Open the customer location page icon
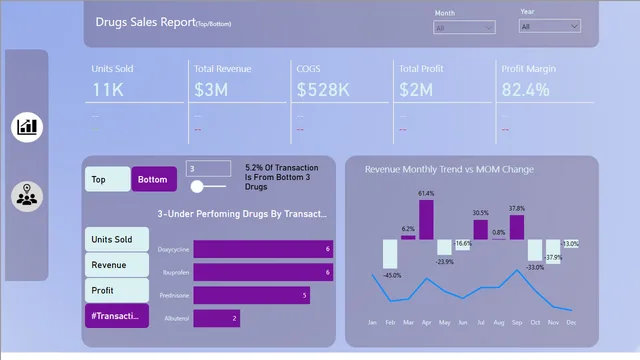The height and width of the screenshot is (360, 640). pyautogui.click(x=27, y=197)
